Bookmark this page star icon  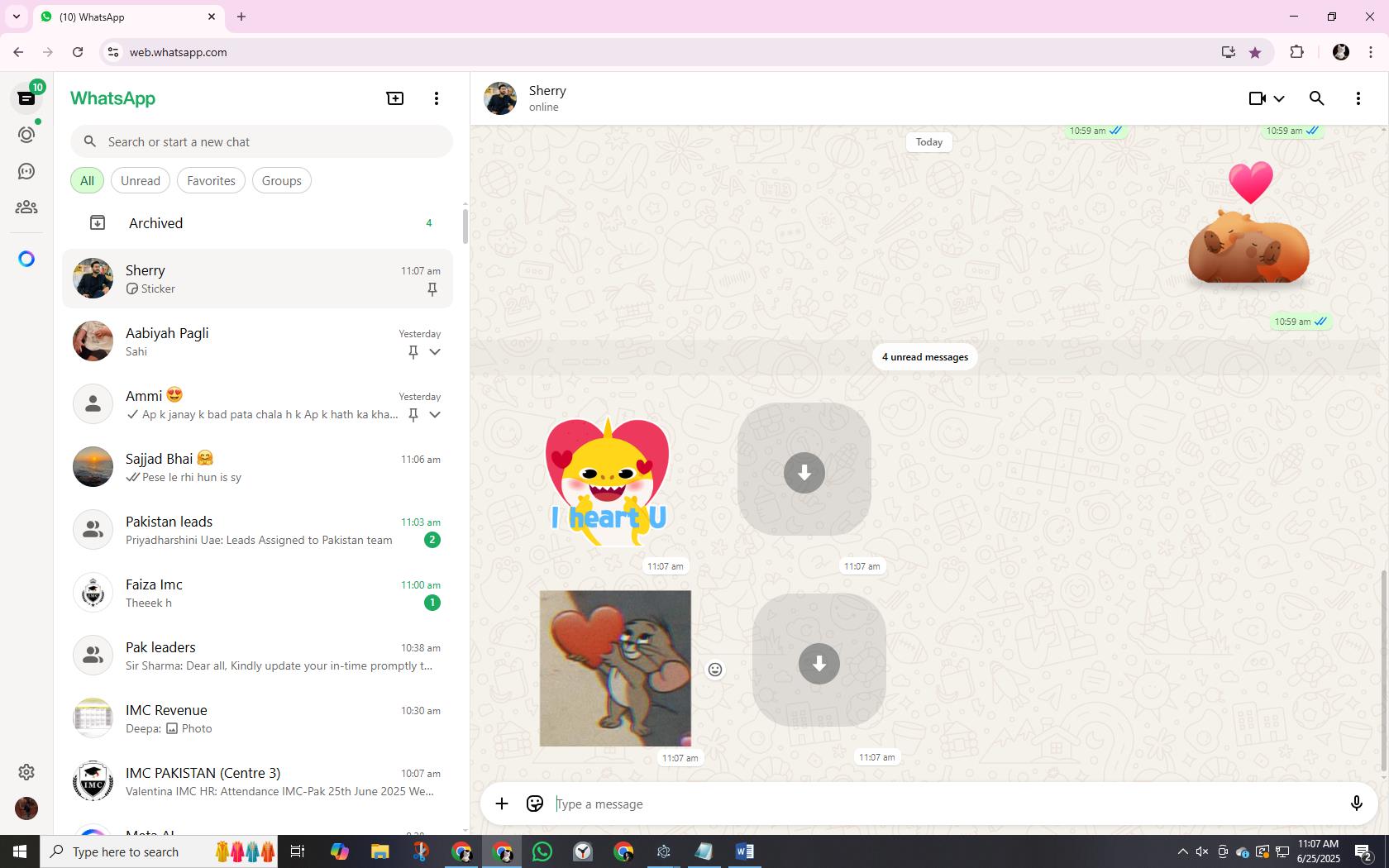click(x=1255, y=52)
